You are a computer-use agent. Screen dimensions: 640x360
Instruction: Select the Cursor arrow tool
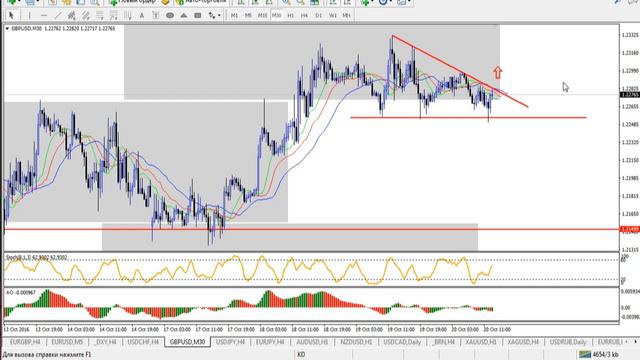[11, 16]
